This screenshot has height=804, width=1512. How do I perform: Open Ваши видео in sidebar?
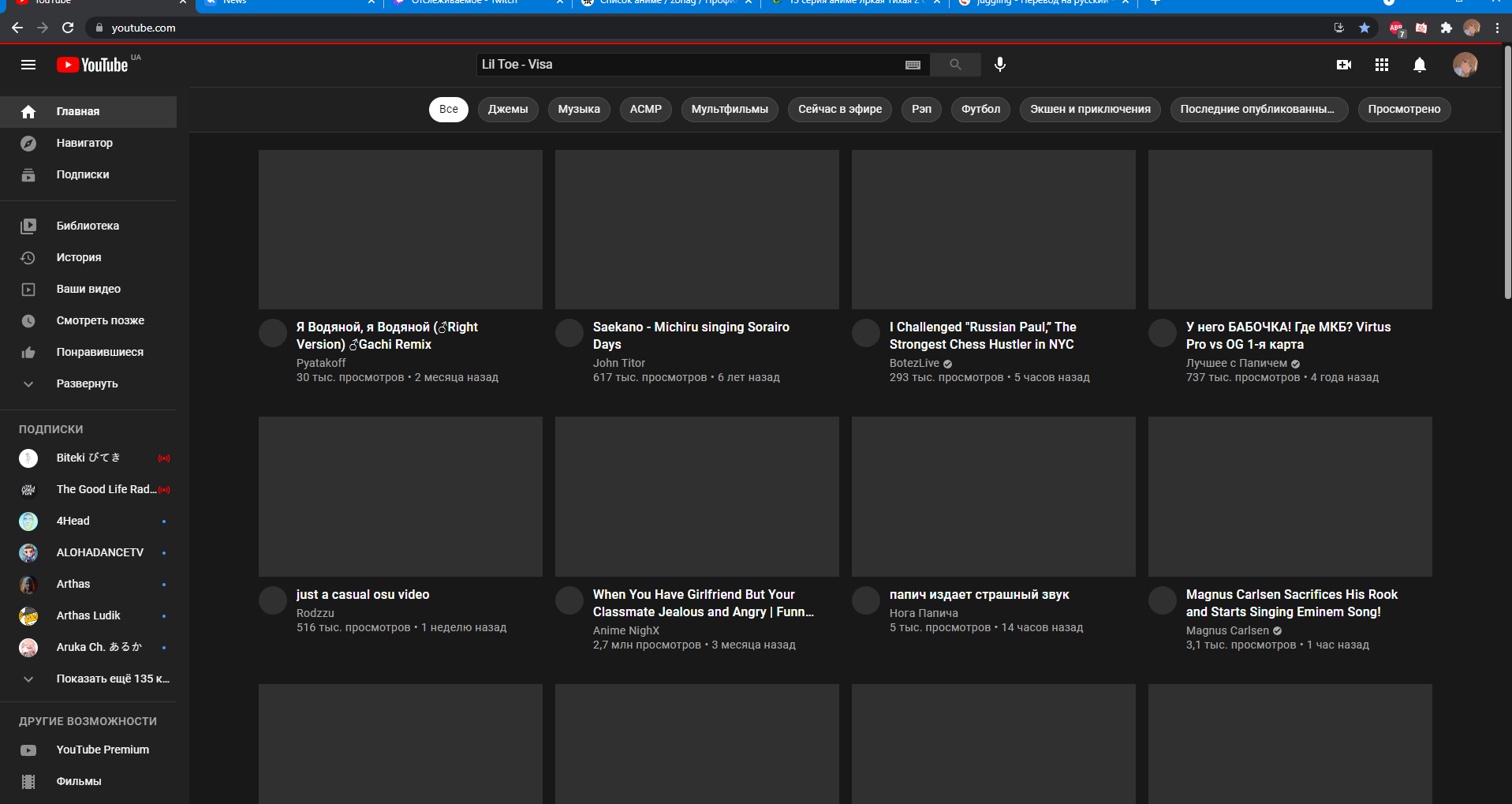point(88,289)
